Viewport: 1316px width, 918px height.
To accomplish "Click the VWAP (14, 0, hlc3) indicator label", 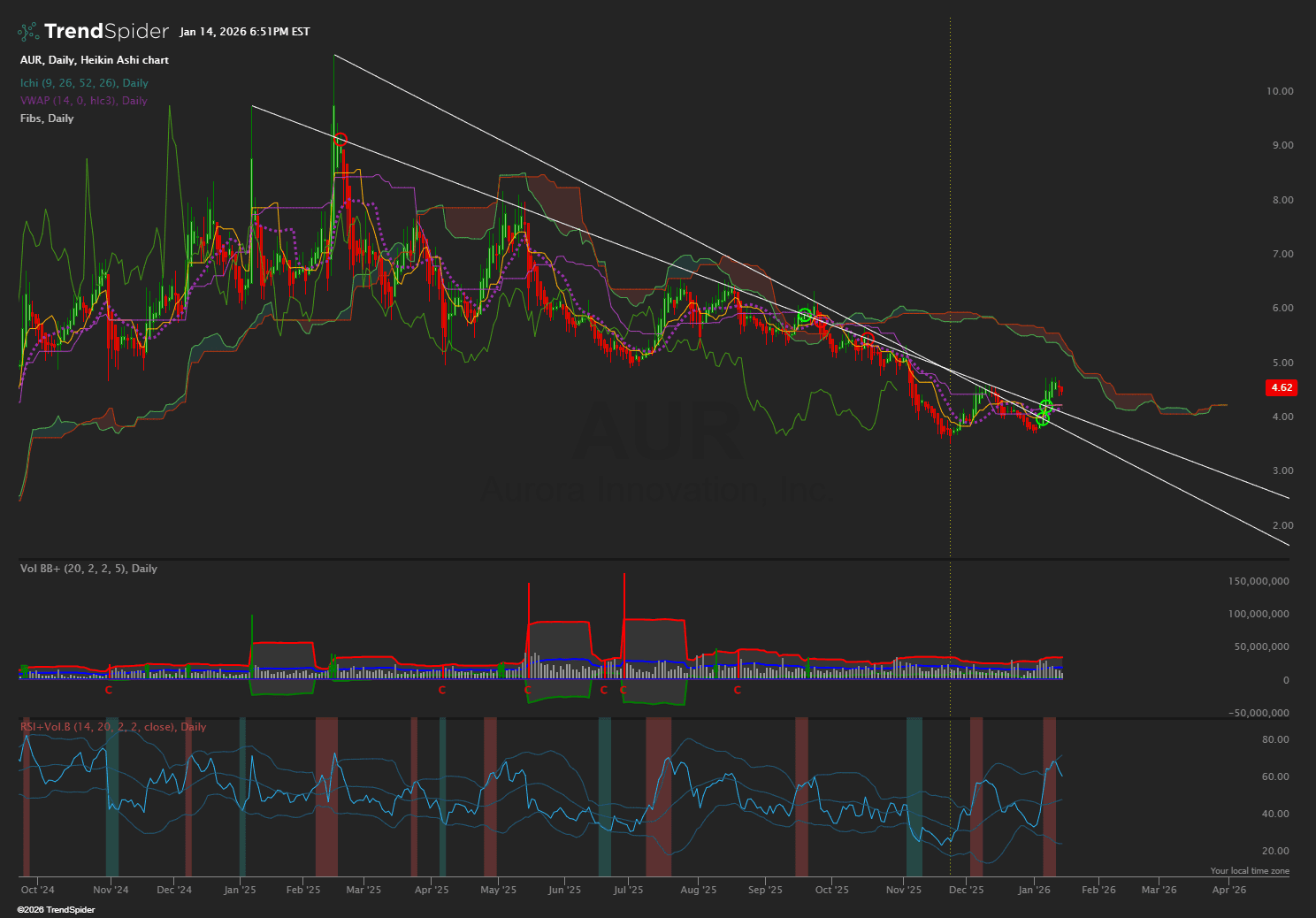I will click(x=83, y=101).
